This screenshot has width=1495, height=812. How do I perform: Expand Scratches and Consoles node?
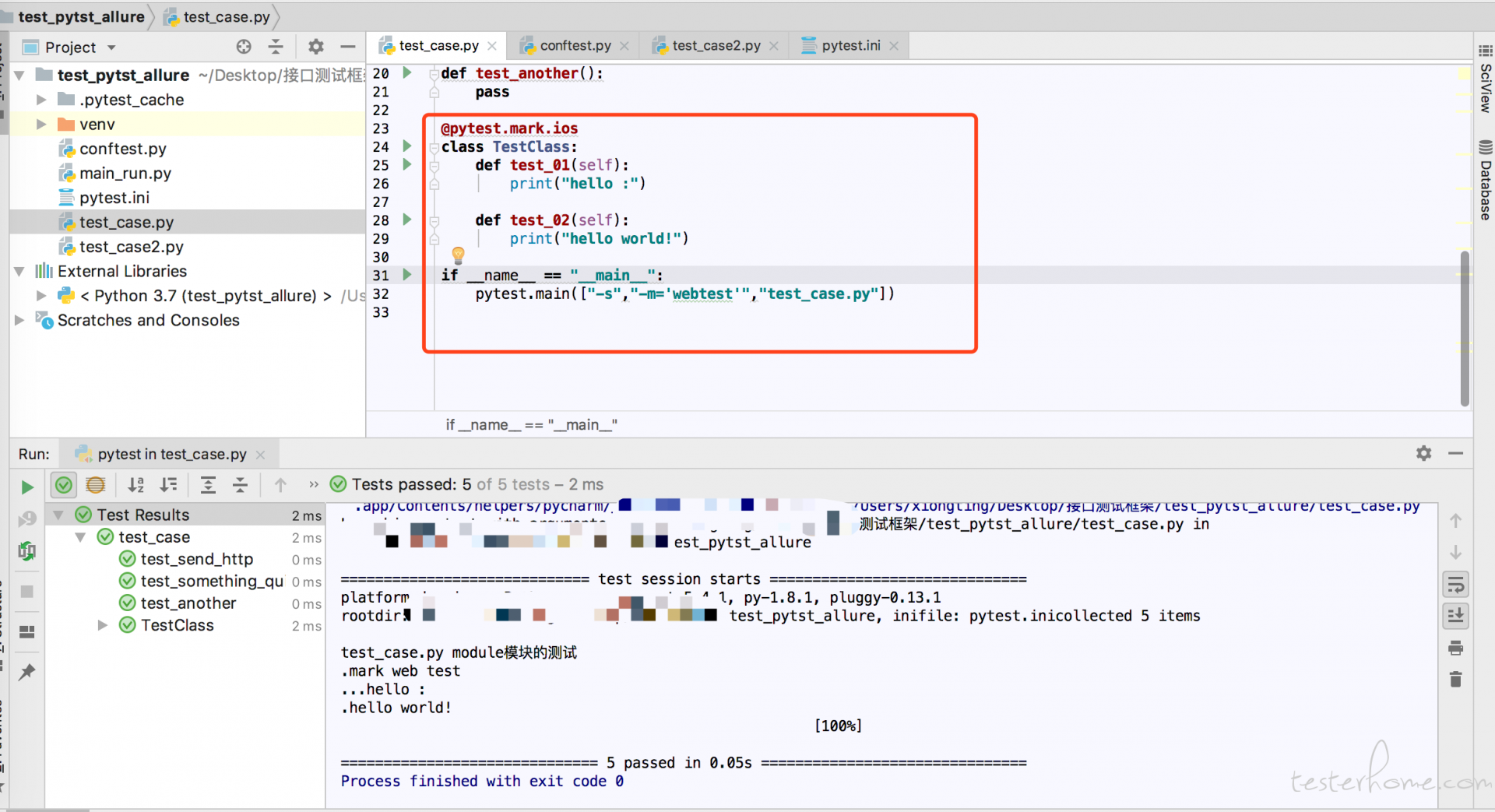19,320
